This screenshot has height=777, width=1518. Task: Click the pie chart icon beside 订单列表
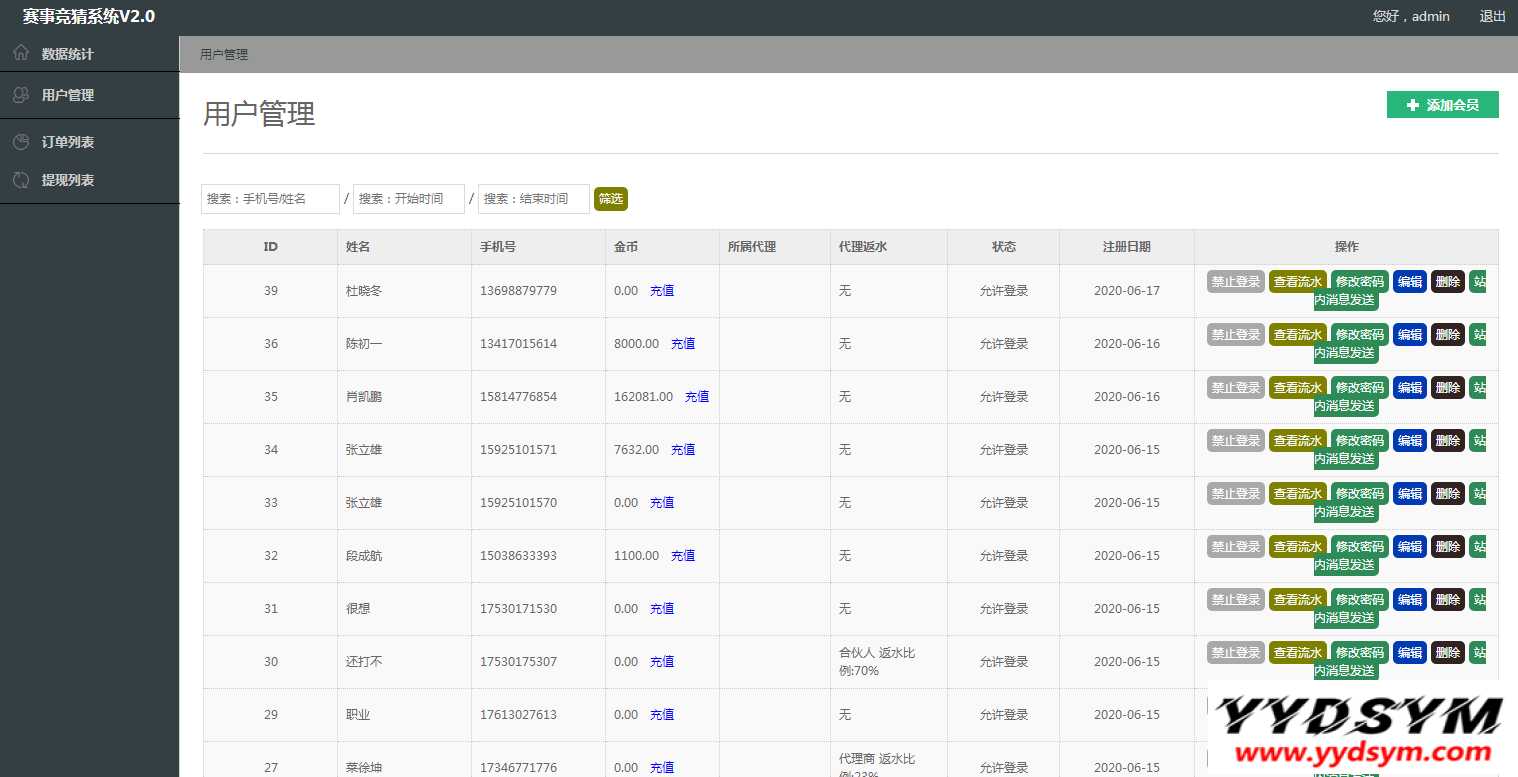[x=21, y=142]
